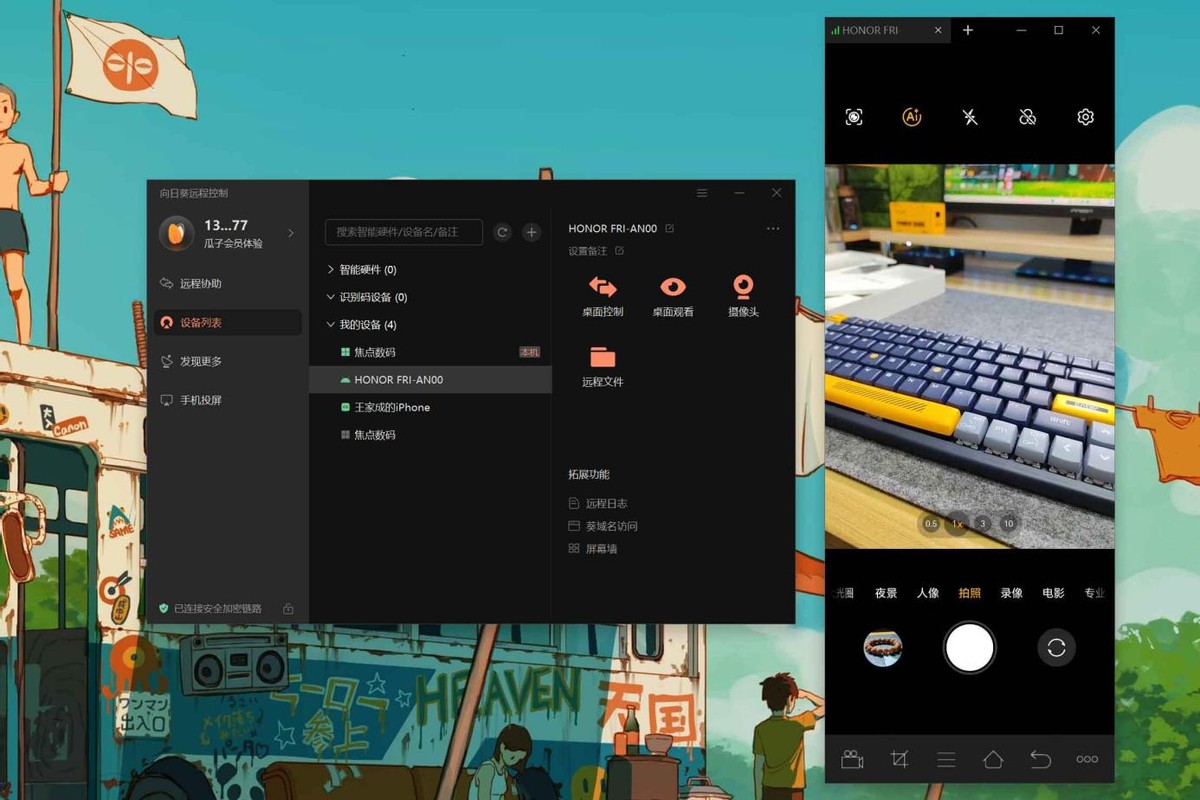Click the refresh device list icon

tap(503, 232)
